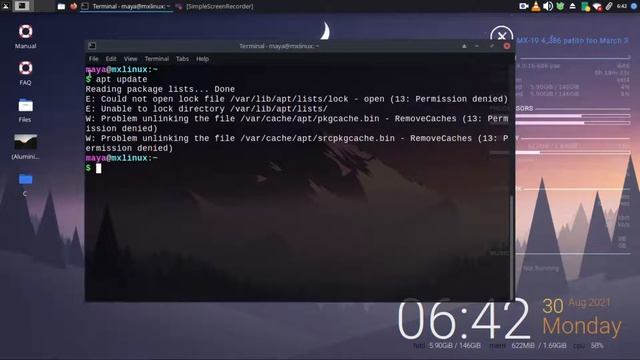
Task: Click the green shield updater tray icon
Action: [x=560, y=6]
